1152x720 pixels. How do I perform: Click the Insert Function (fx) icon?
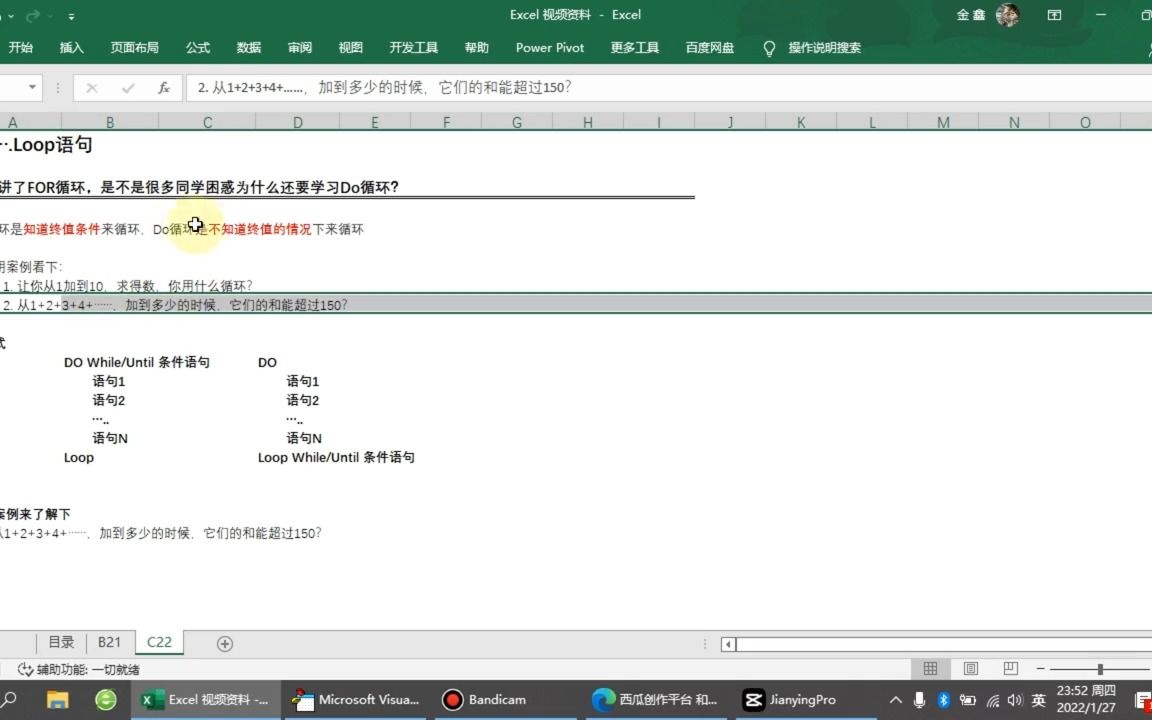click(x=163, y=88)
